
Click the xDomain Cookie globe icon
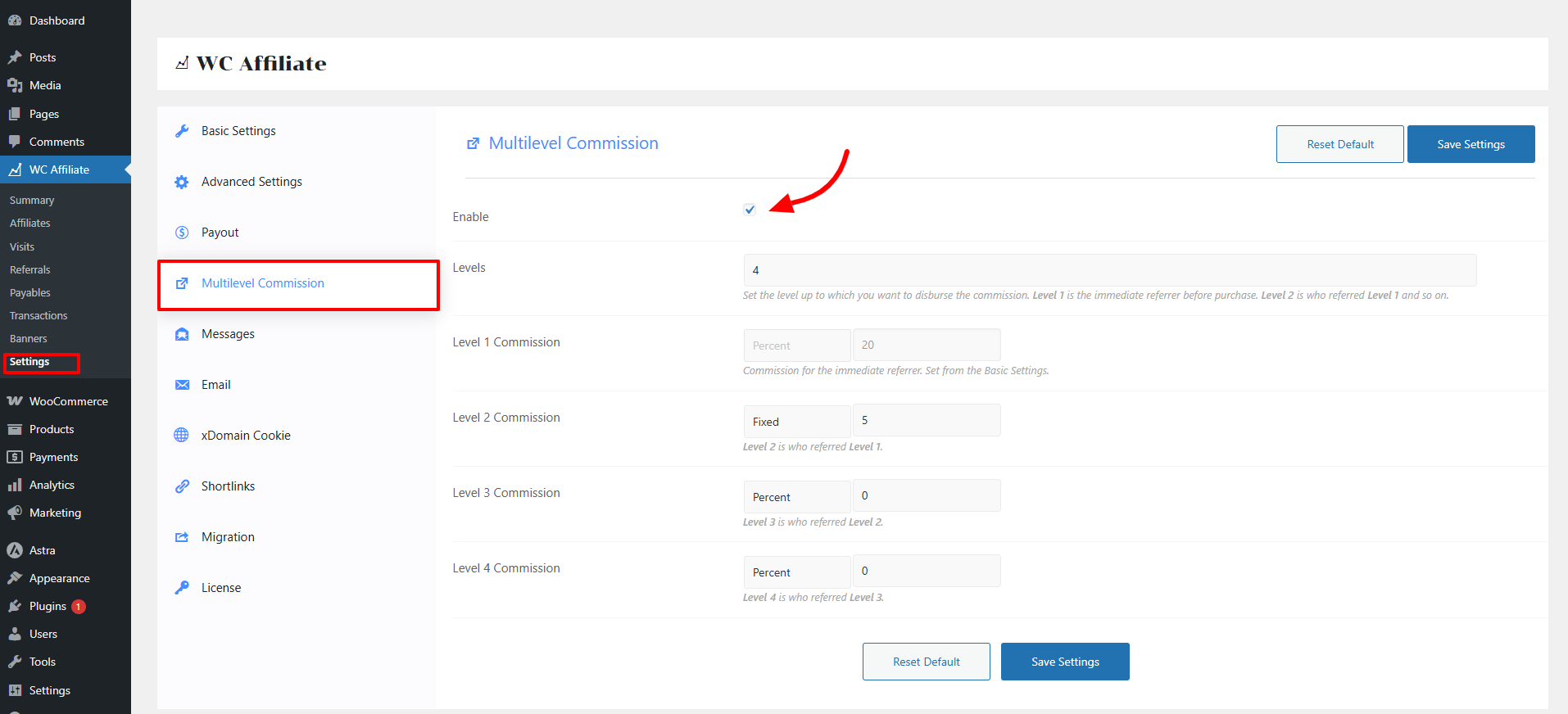point(182,436)
